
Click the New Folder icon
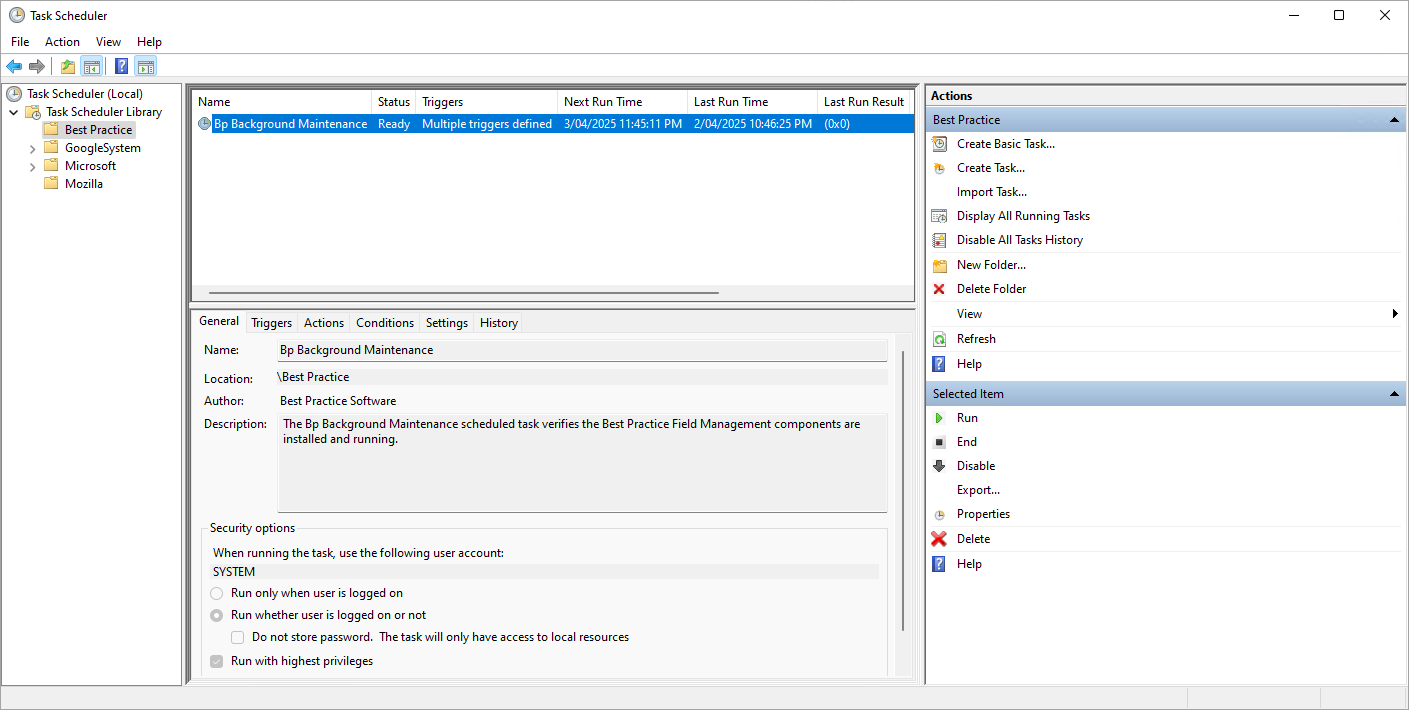coord(939,265)
